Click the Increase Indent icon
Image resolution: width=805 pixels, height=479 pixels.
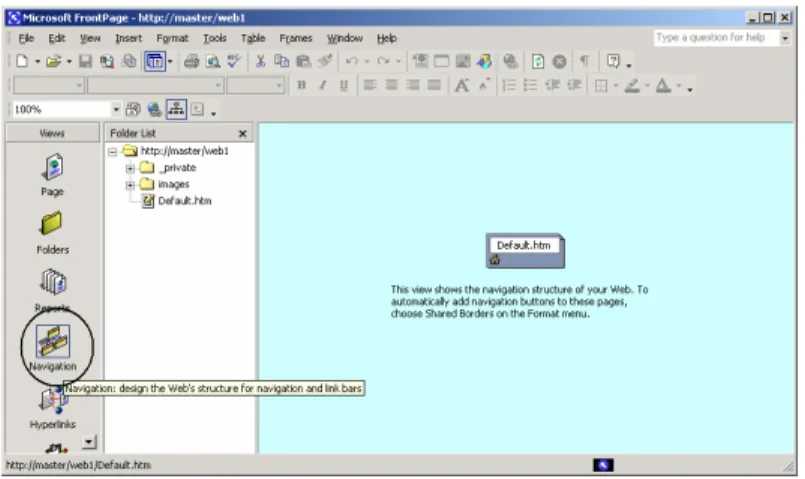pos(573,85)
